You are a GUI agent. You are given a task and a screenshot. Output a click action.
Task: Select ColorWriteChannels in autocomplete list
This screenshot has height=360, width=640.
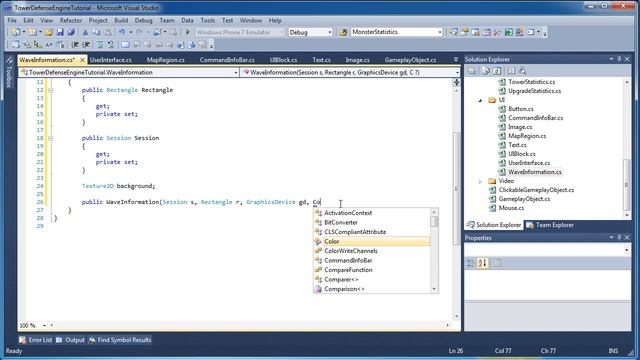click(372, 251)
